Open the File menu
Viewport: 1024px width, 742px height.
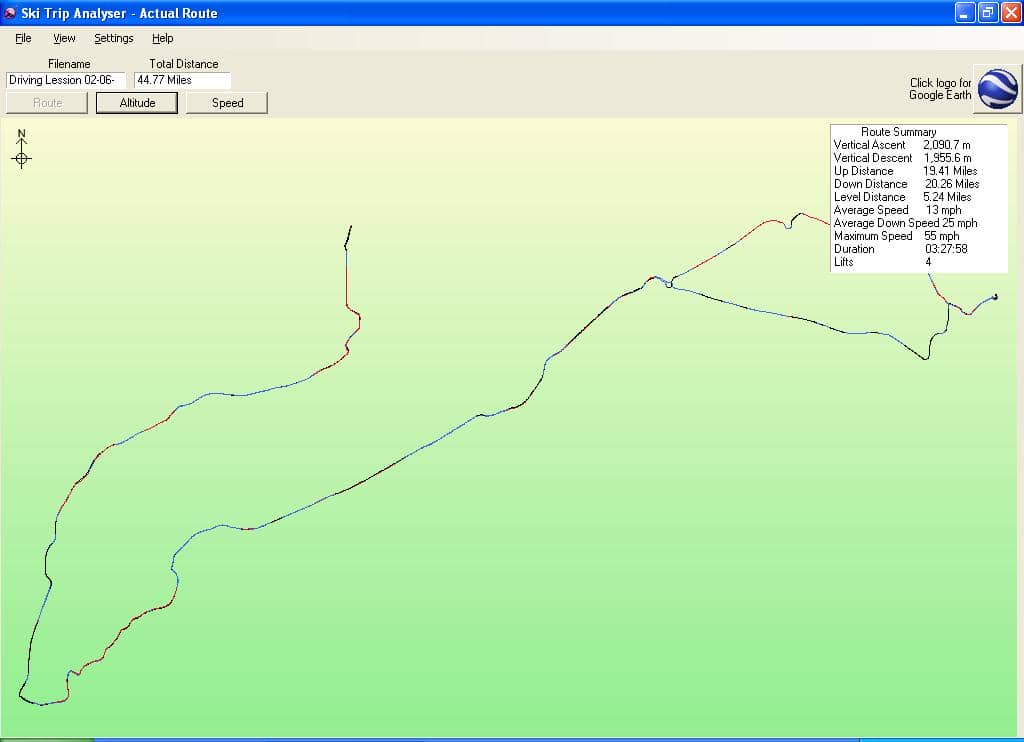click(x=23, y=38)
